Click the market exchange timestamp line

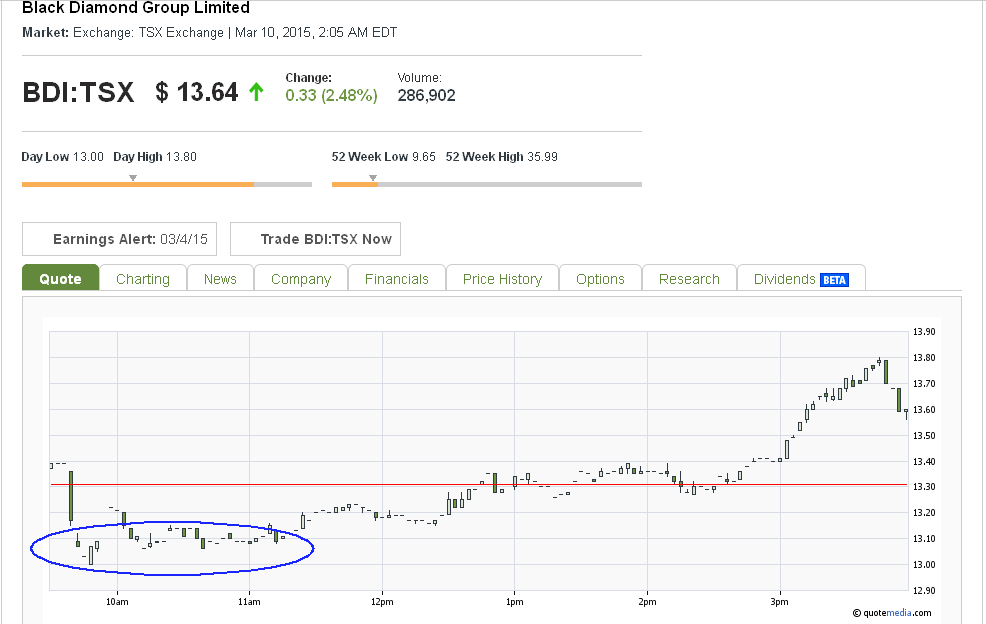click(x=209, y=33)
